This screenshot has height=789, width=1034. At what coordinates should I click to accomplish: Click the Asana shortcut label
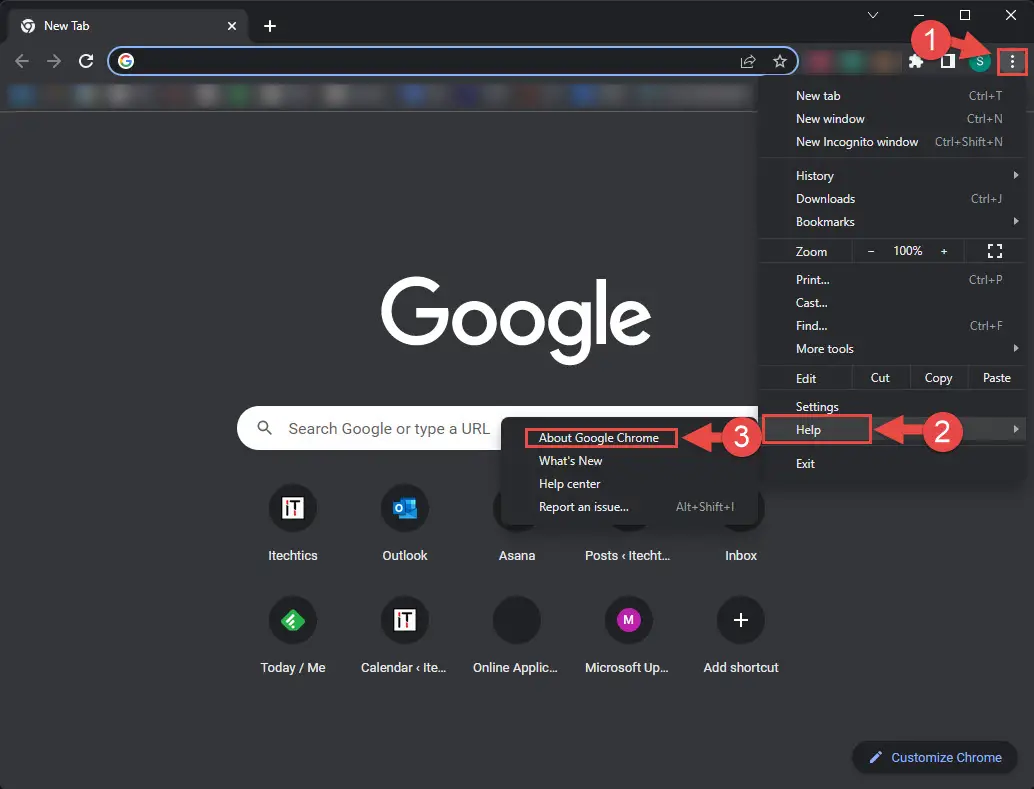pyautogui.click(x=516, y=555)
